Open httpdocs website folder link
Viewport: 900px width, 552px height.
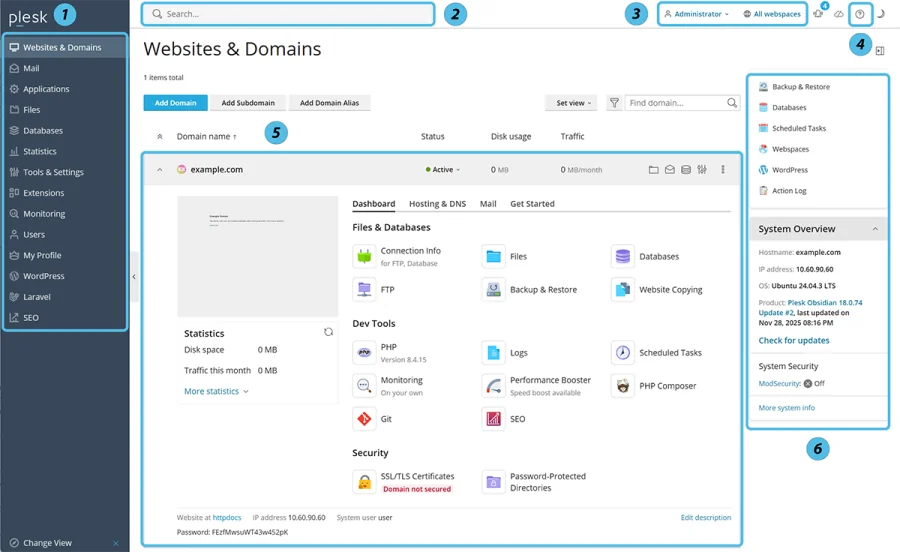click(227, 517)
